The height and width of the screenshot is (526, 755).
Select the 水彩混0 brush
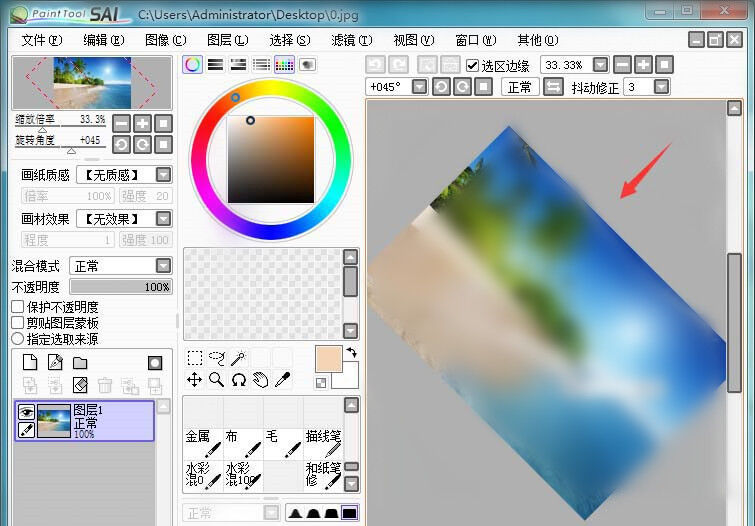tap(203, 476)
